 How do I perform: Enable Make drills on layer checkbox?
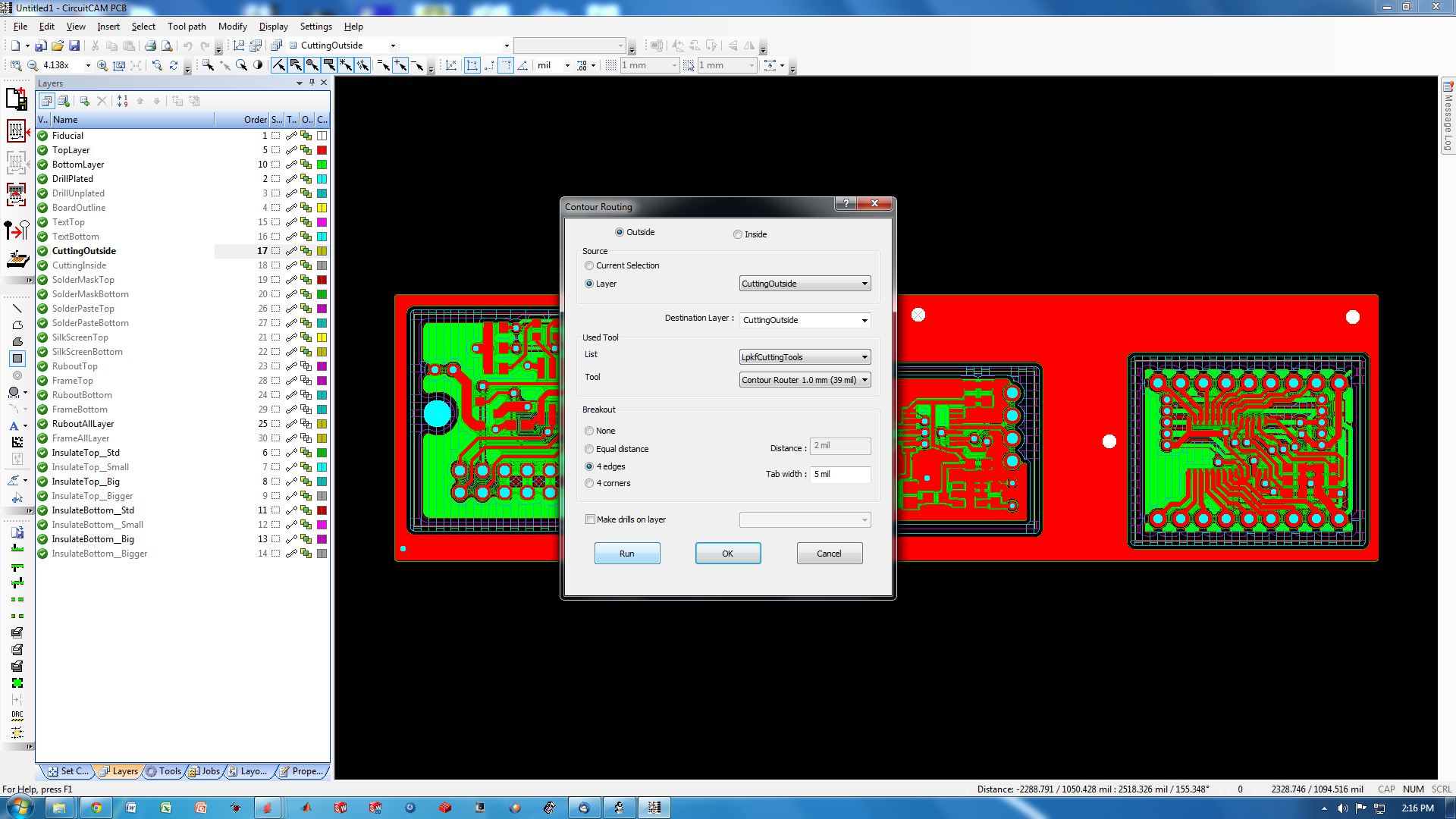[x=590, y=519]
